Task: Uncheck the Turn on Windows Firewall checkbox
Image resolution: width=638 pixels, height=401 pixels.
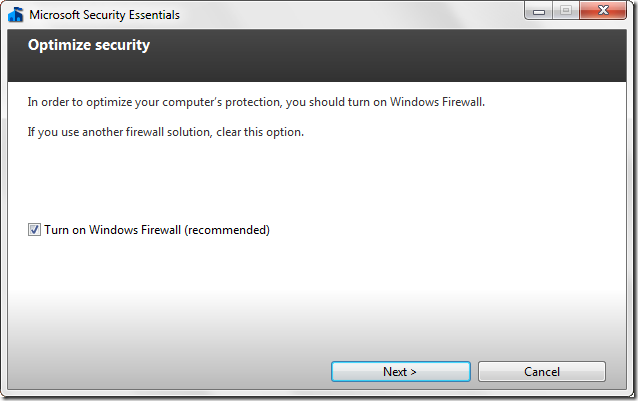Action: coord(34,230)
